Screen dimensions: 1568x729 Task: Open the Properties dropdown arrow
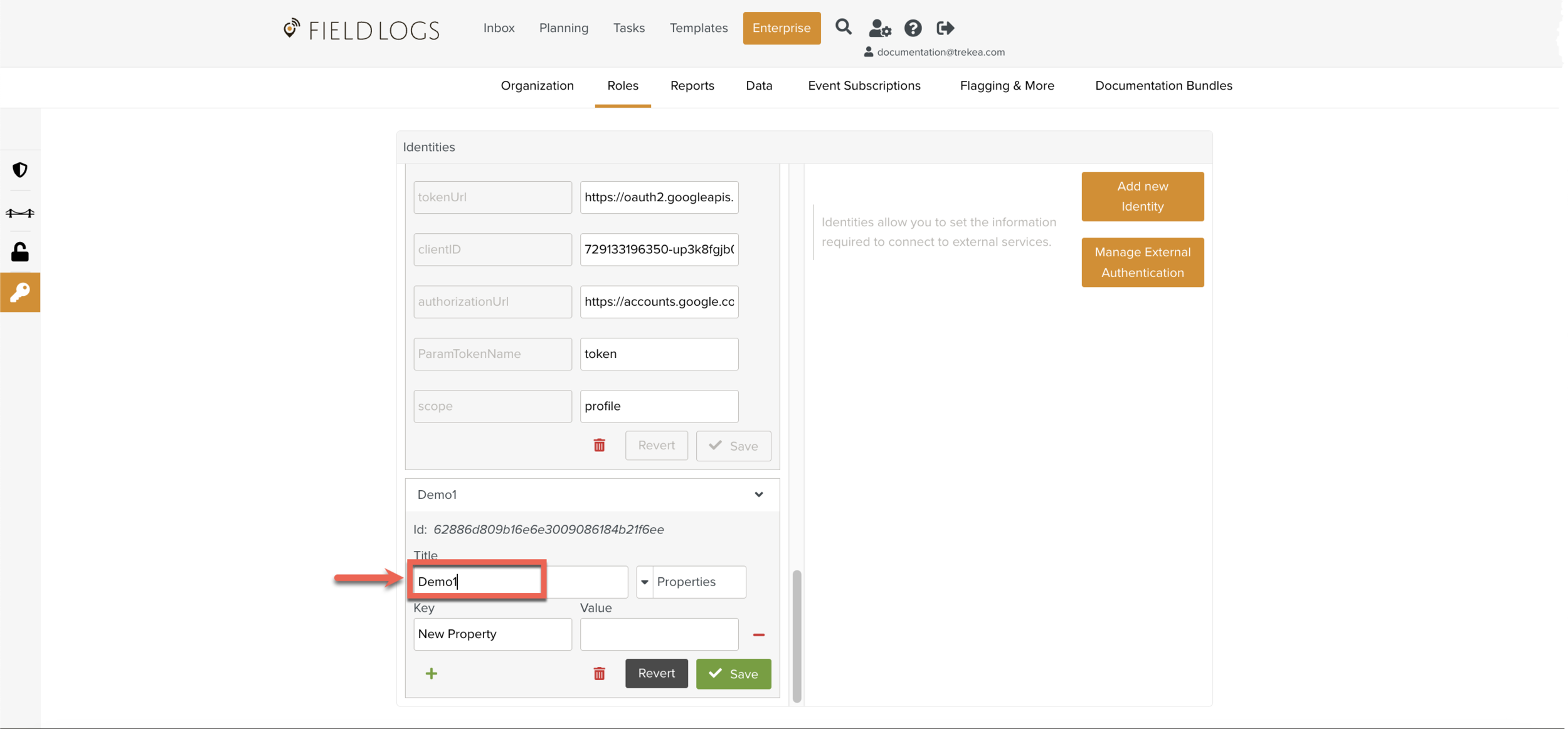(x=644, y=582)
